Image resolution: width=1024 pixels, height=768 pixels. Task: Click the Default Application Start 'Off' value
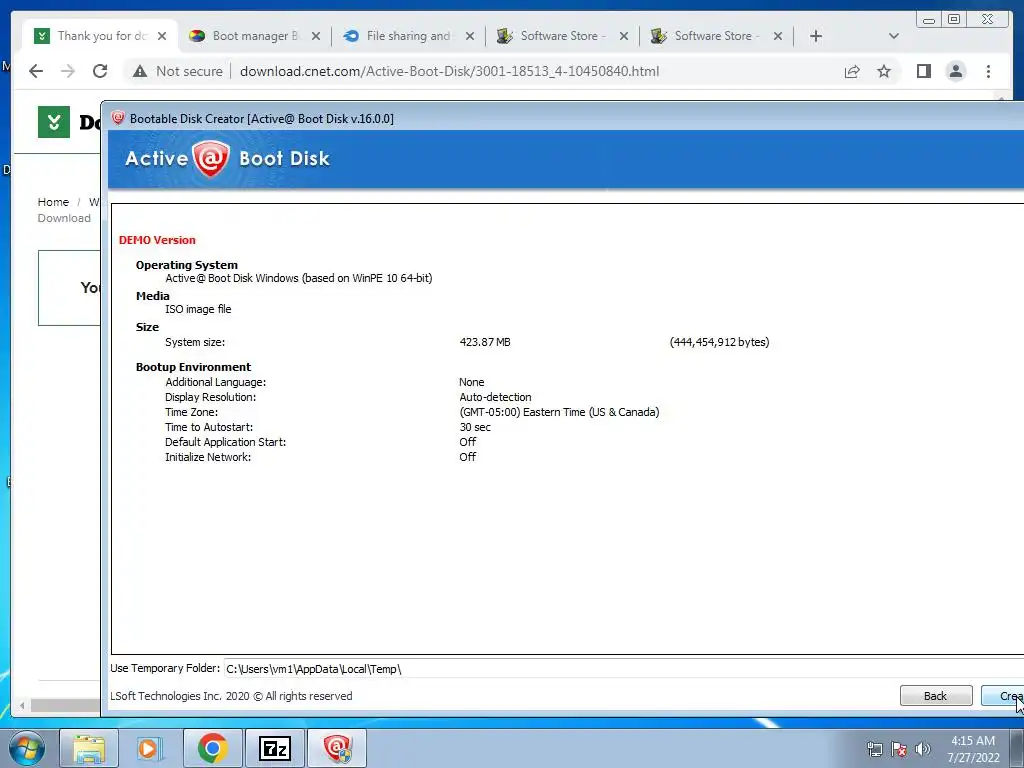(x=468, y=442)
